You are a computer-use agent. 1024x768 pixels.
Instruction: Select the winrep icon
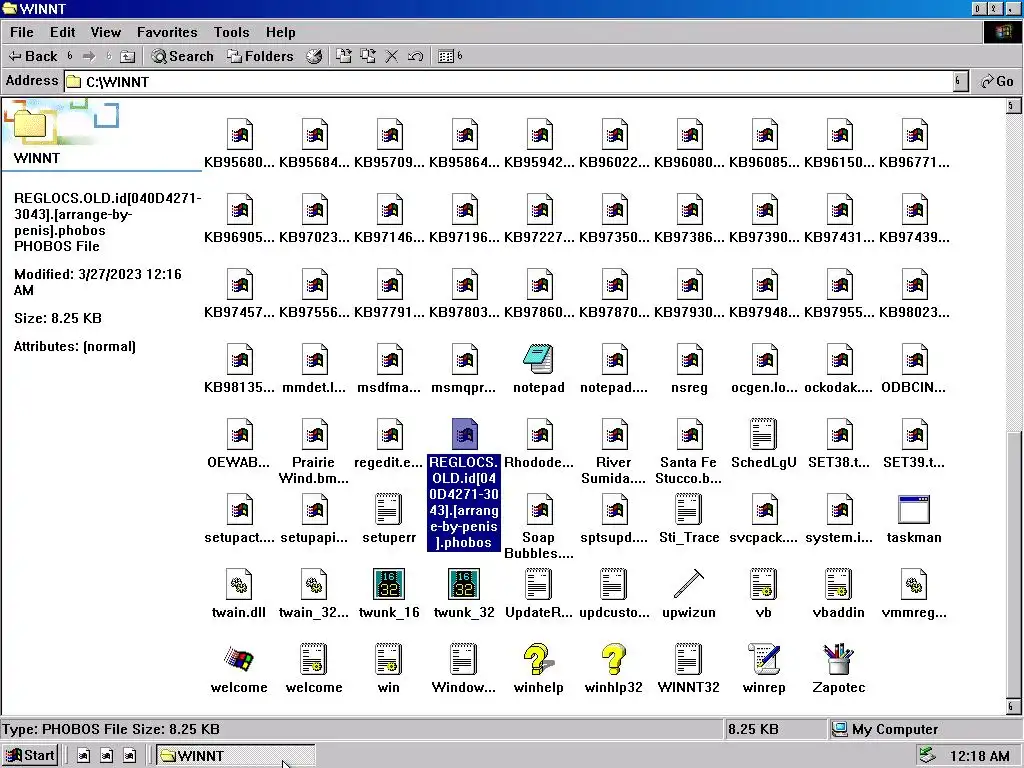[x=763, y=667]
